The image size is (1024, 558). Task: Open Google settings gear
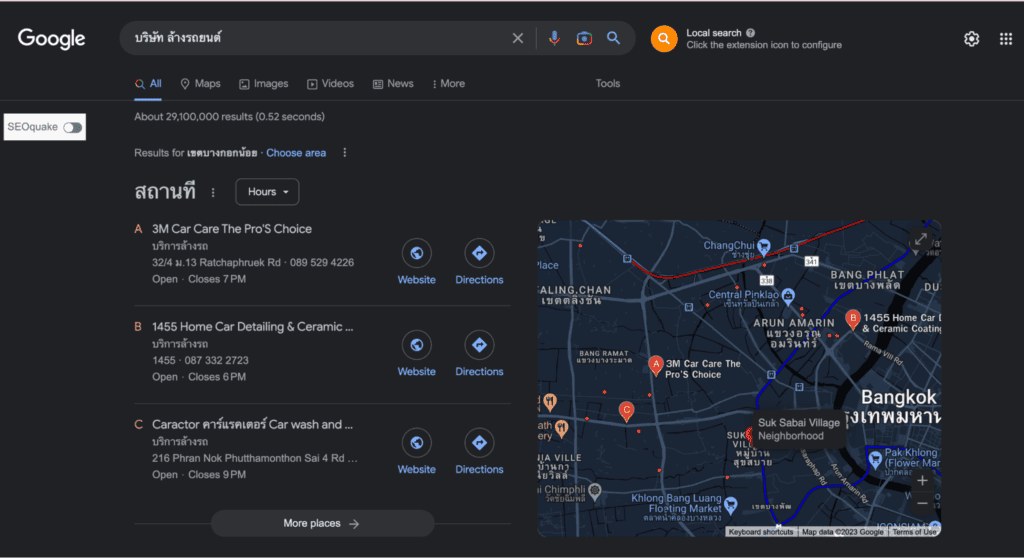tap(971, 39)
